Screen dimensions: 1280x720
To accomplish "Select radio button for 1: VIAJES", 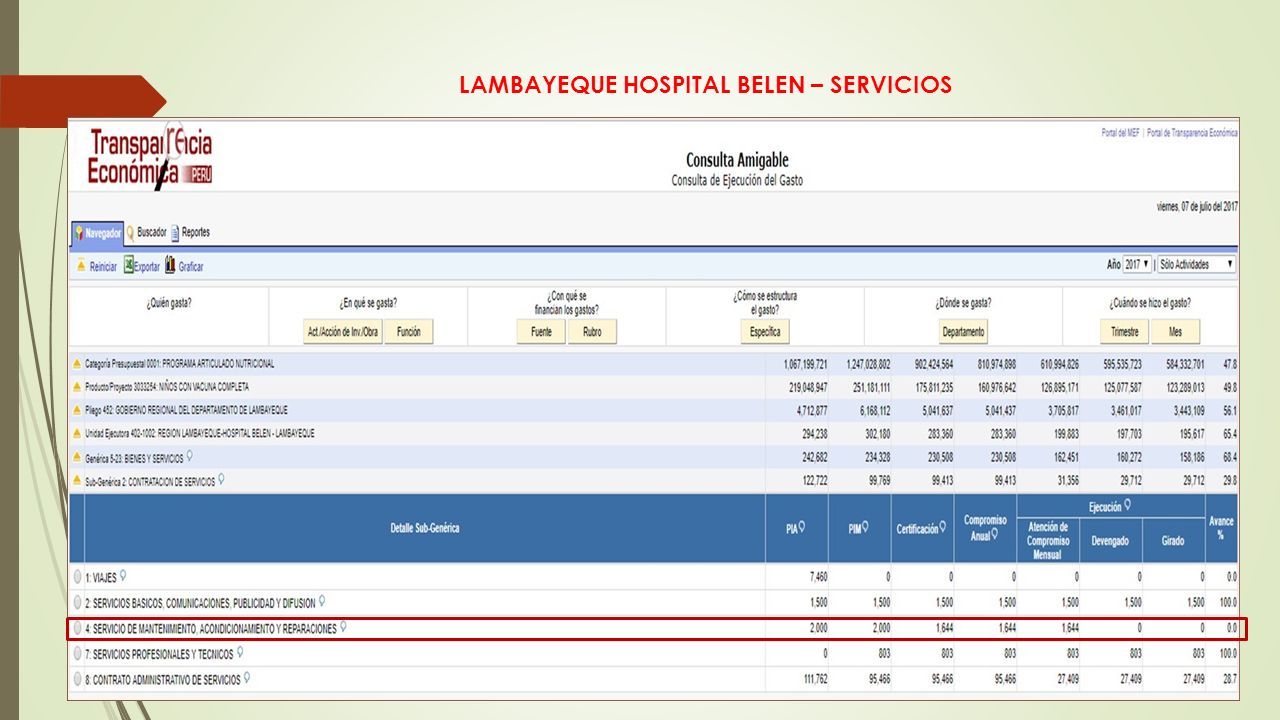I will coord(78,577).
